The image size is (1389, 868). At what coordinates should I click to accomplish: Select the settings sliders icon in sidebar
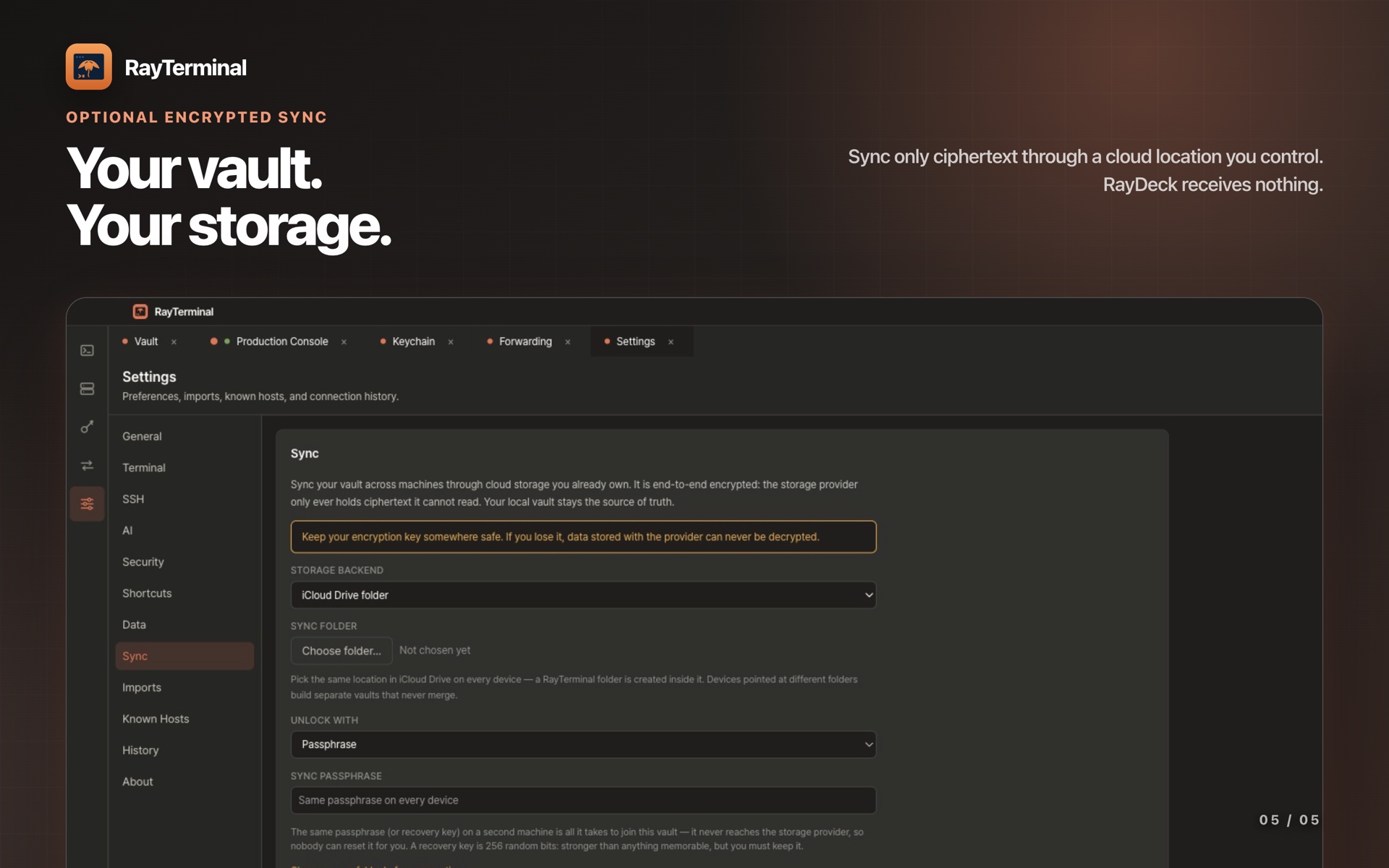point(87,504)
